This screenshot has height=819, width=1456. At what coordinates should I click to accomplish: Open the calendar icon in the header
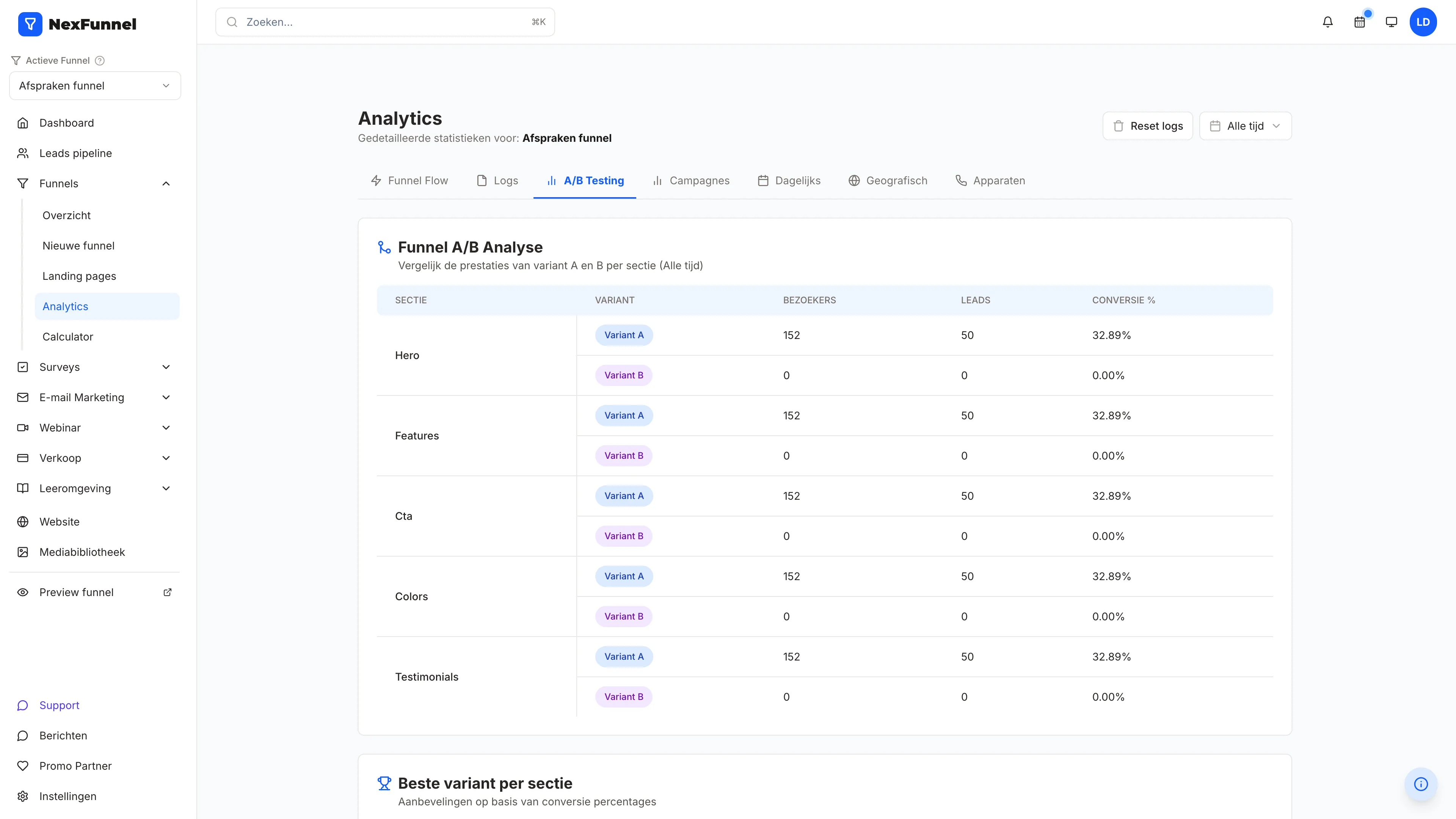tap(1359, 22)
